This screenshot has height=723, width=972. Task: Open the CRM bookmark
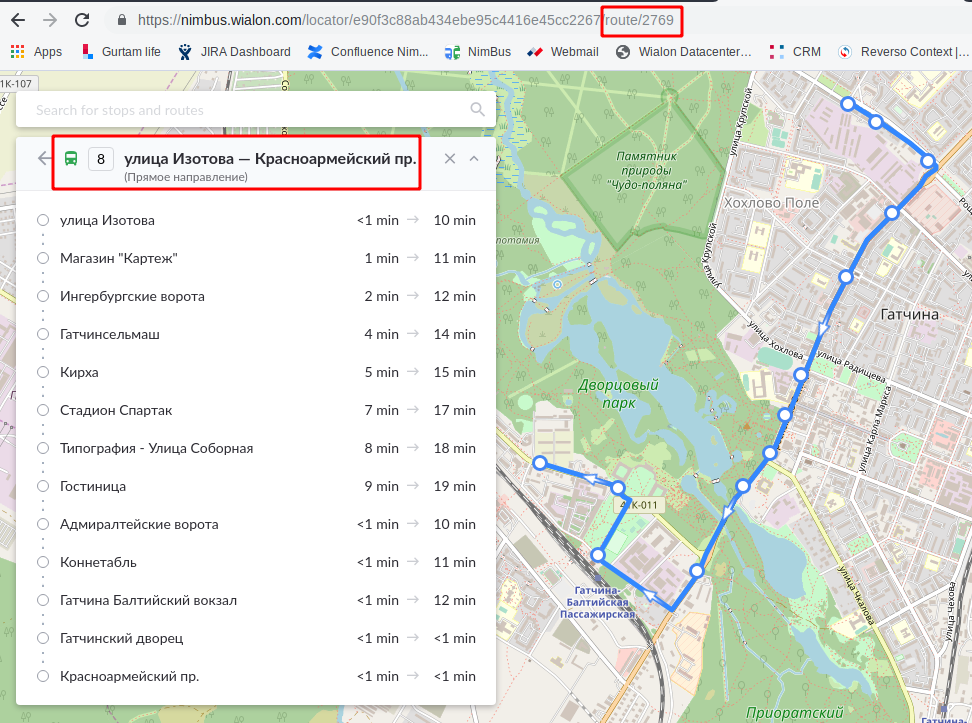[x=795, y=52]
